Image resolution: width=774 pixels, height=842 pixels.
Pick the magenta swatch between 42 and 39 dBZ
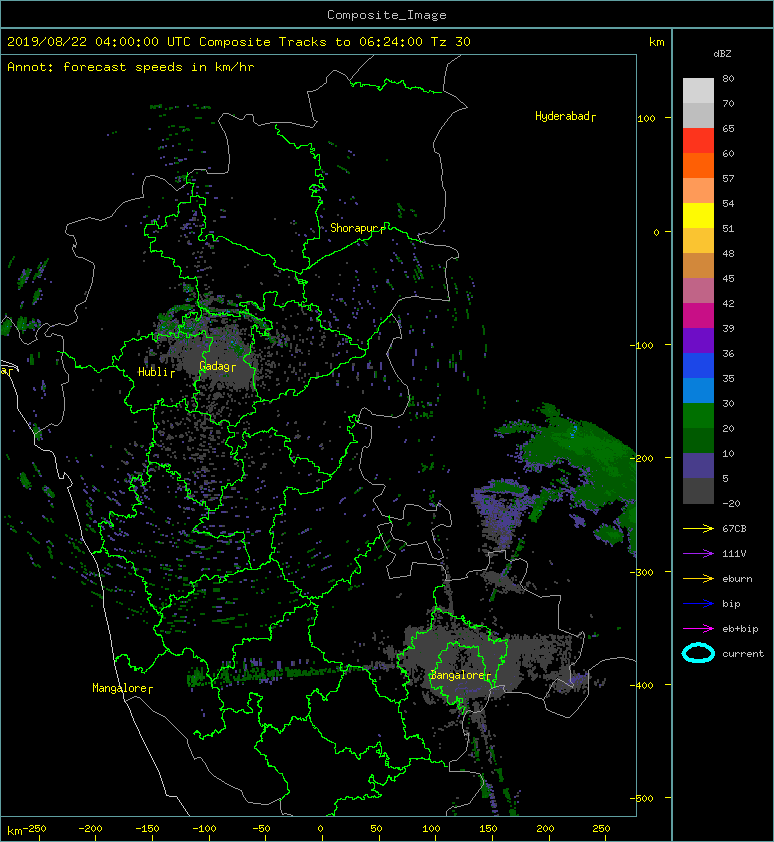[x=698, y=315]
